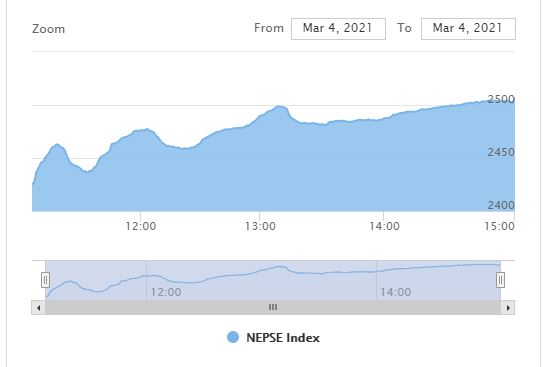Click the 2400 y-axis label
549x367 pixels.
[x=501, y=205]
